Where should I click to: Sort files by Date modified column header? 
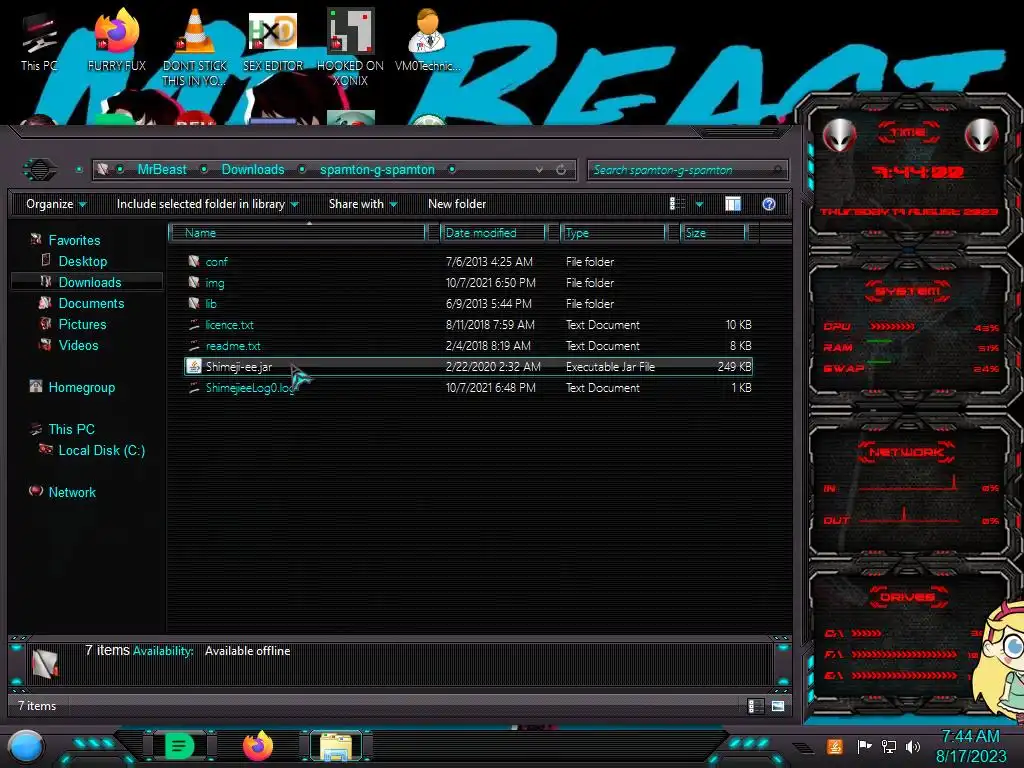pos(493,233)
